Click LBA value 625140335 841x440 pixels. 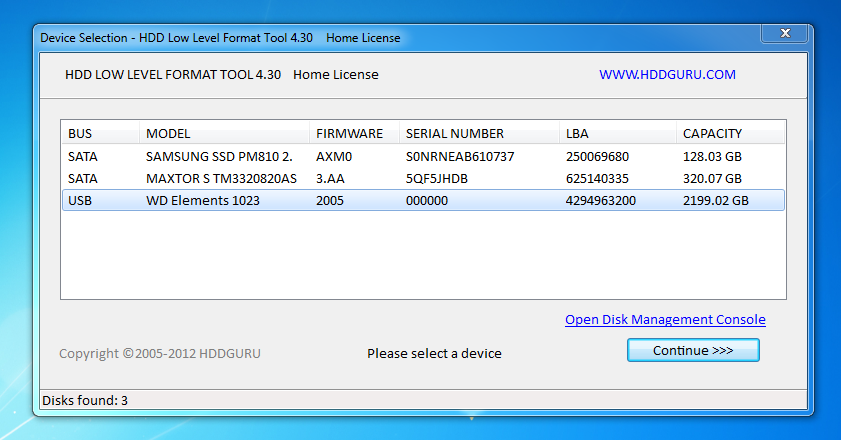[597, 179]
